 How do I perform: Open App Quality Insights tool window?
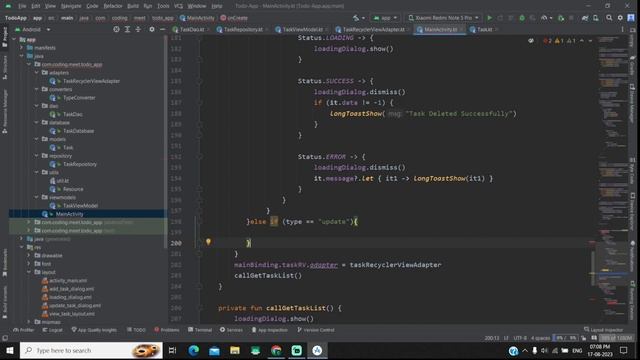(x=94, y=330)
